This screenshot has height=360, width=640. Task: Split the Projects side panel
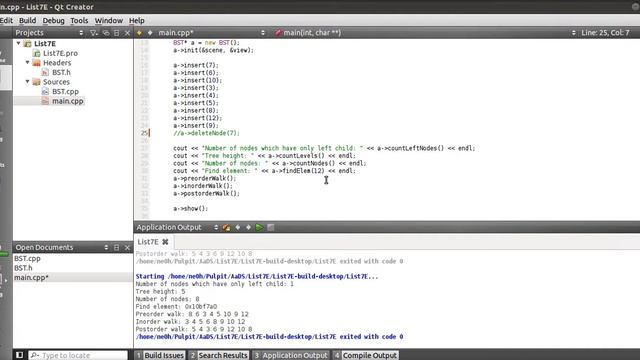(x=117, y=33)
